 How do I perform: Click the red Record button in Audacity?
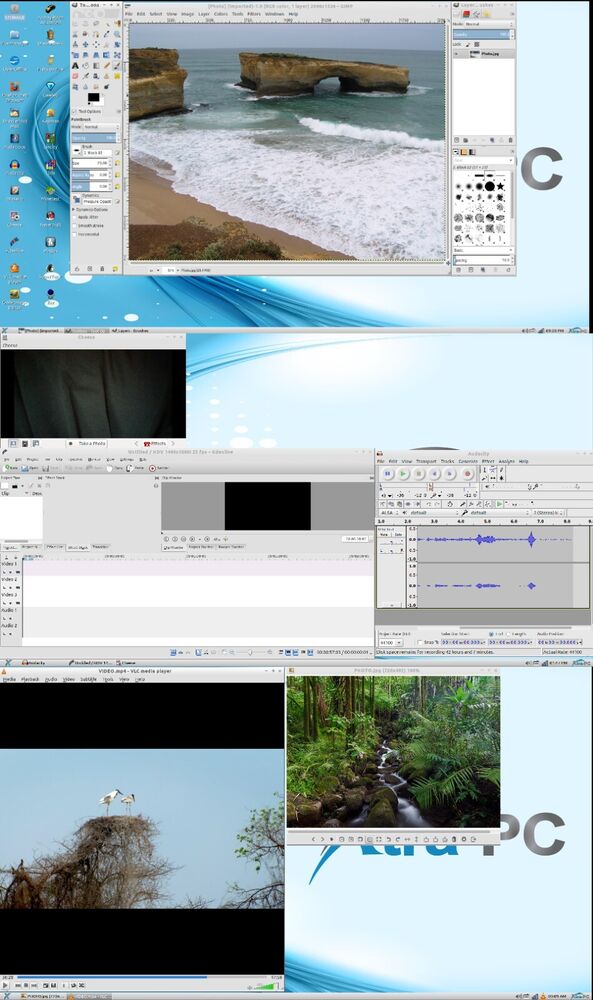click(467, 473)
